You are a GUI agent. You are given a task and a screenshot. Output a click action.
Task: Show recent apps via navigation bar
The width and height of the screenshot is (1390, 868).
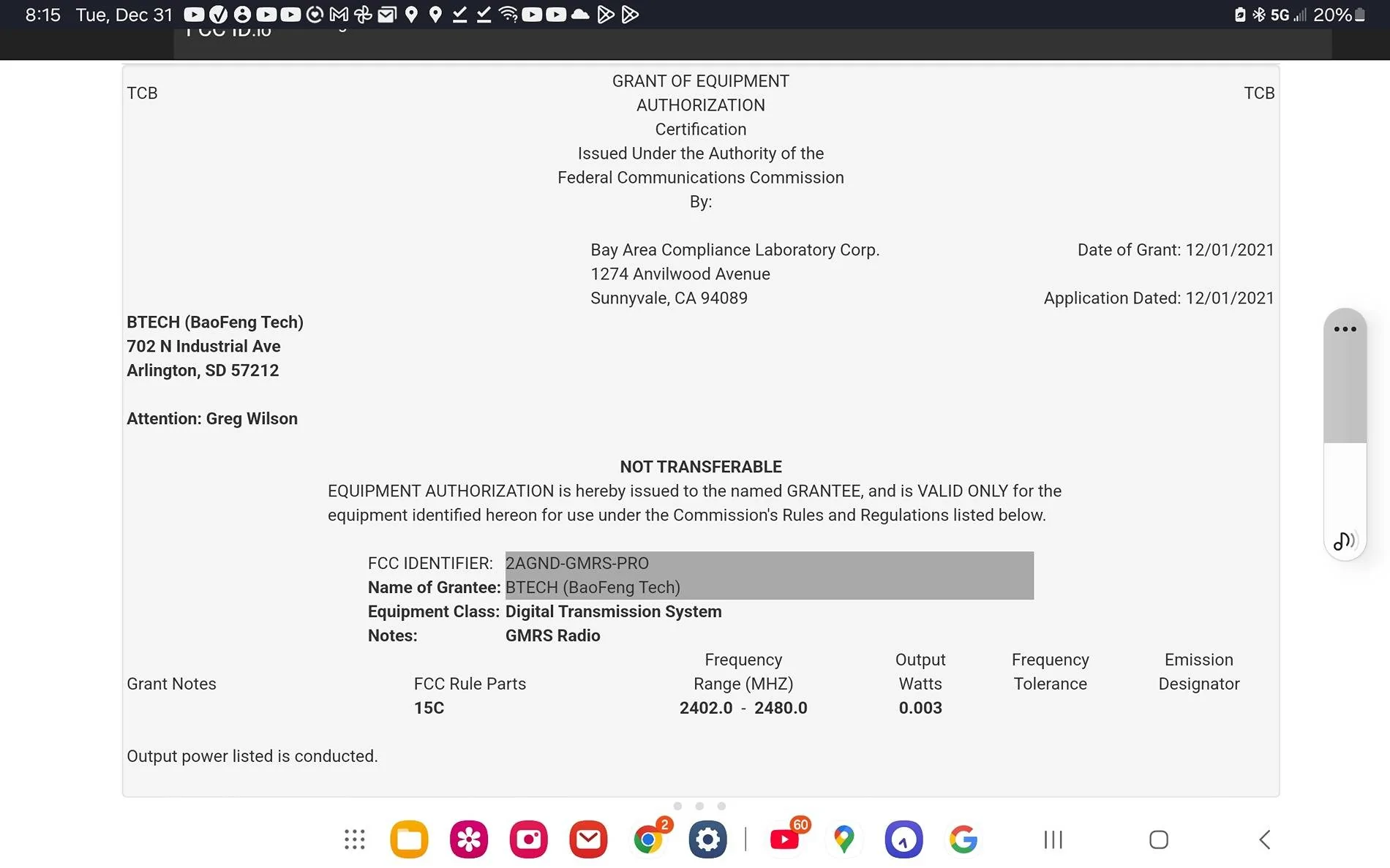tap(1053, 839)
